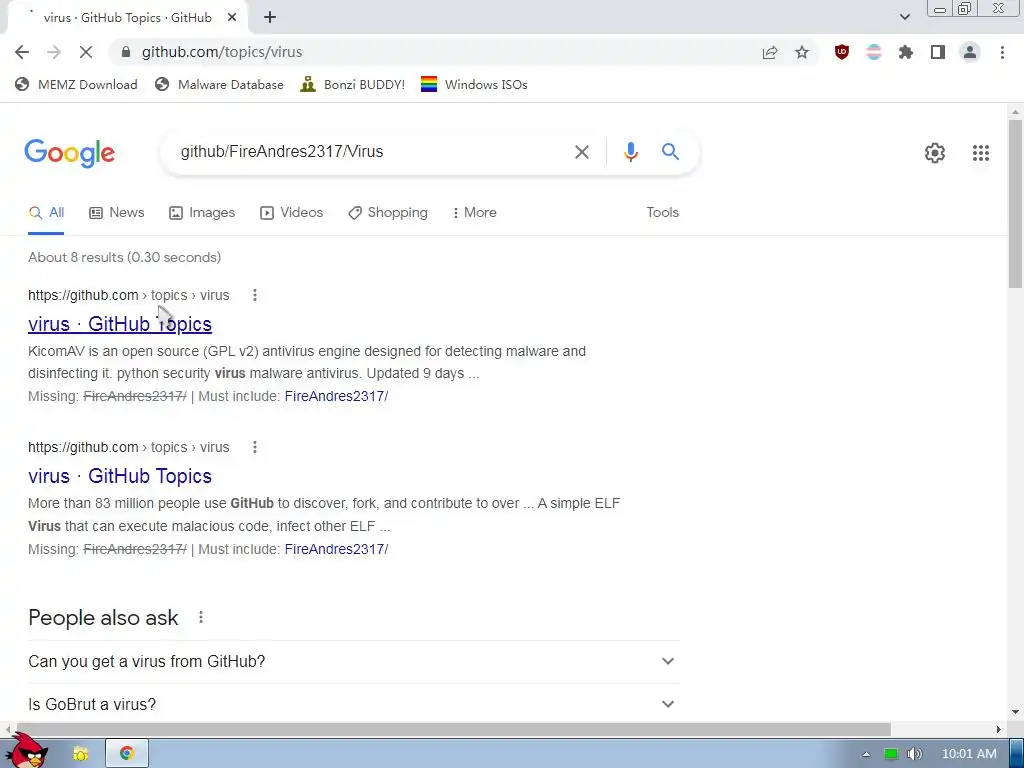This screenshot has height=768, width=1024.
Task: Switch to the Shopping tab
Action: click(x=388, y=213)
